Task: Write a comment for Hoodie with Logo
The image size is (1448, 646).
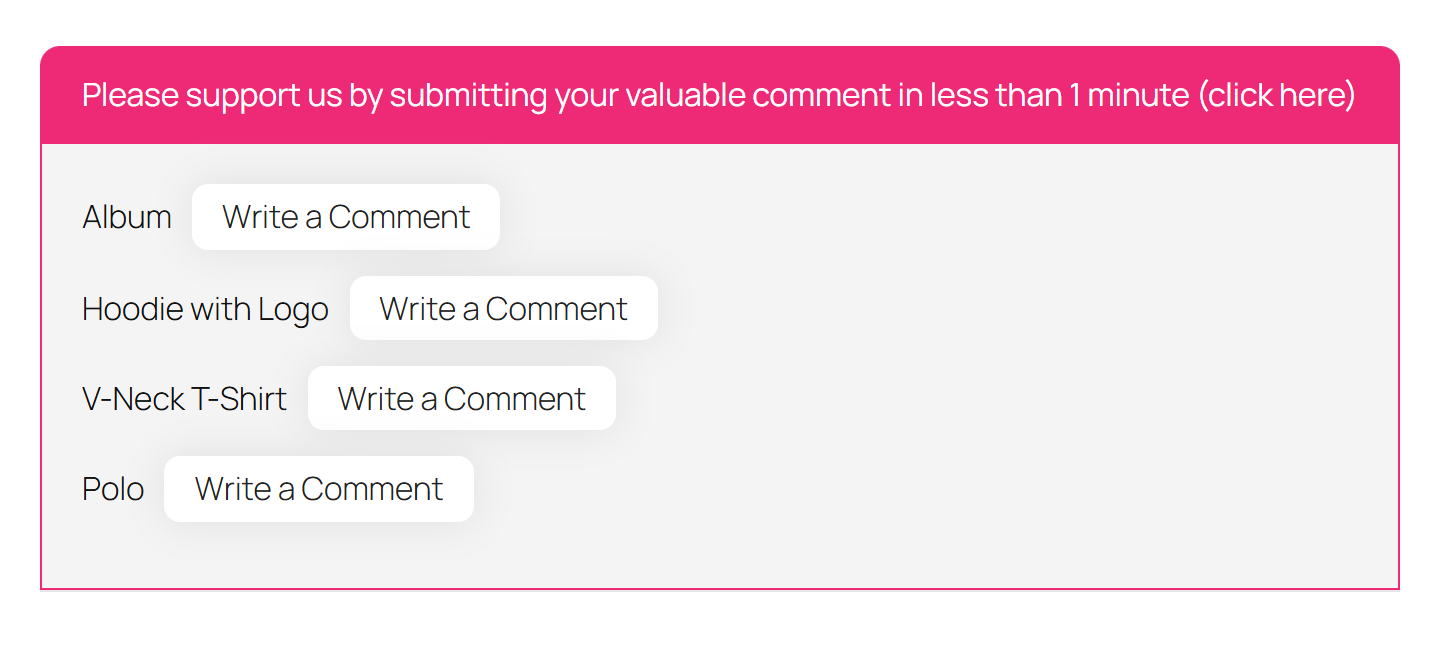Action: tap(503, 309)
